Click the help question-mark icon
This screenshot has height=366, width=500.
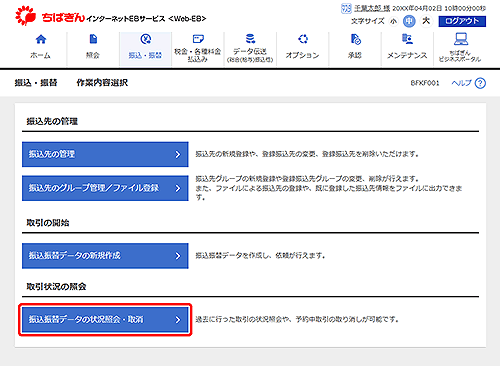click(480, 83)
